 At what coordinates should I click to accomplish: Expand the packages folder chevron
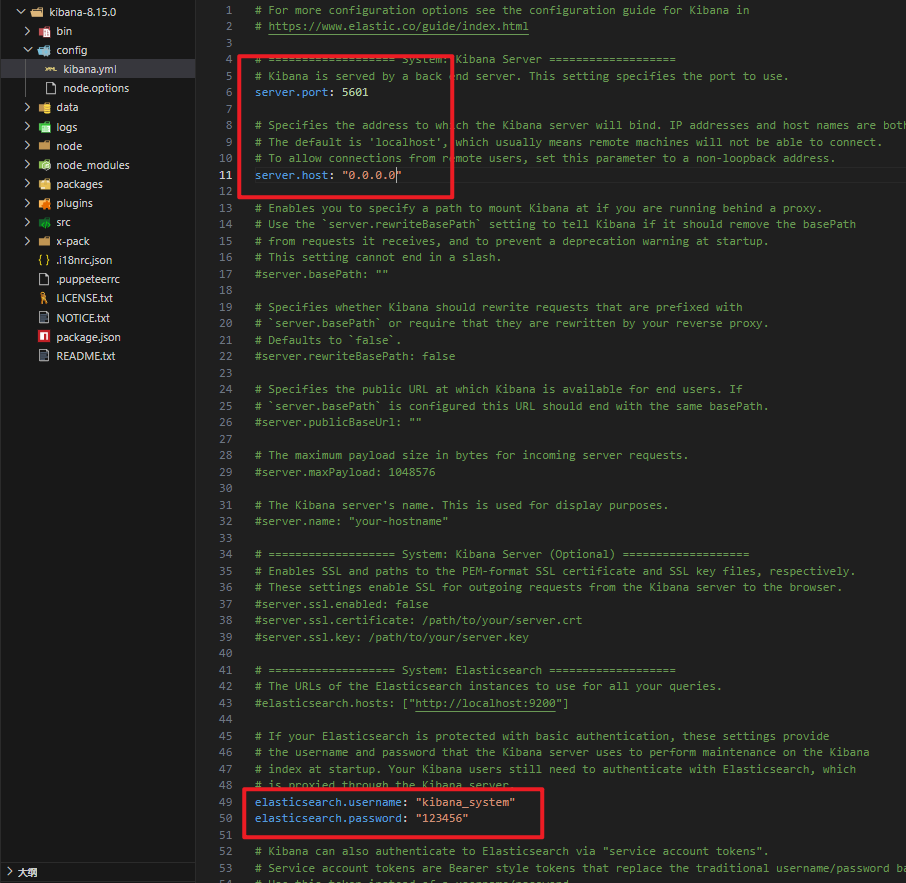coord(27,183)
